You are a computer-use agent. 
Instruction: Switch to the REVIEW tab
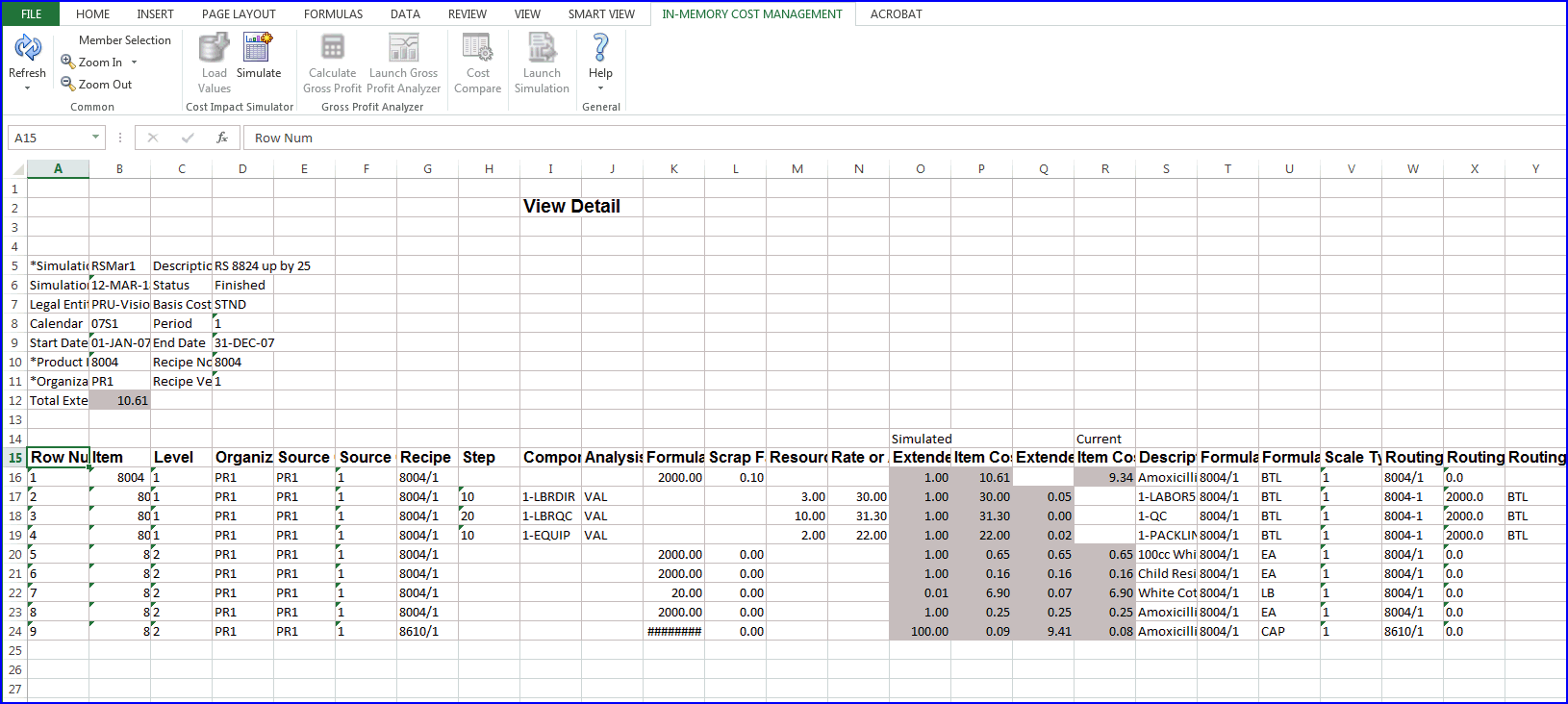click(x=468, y=13)
